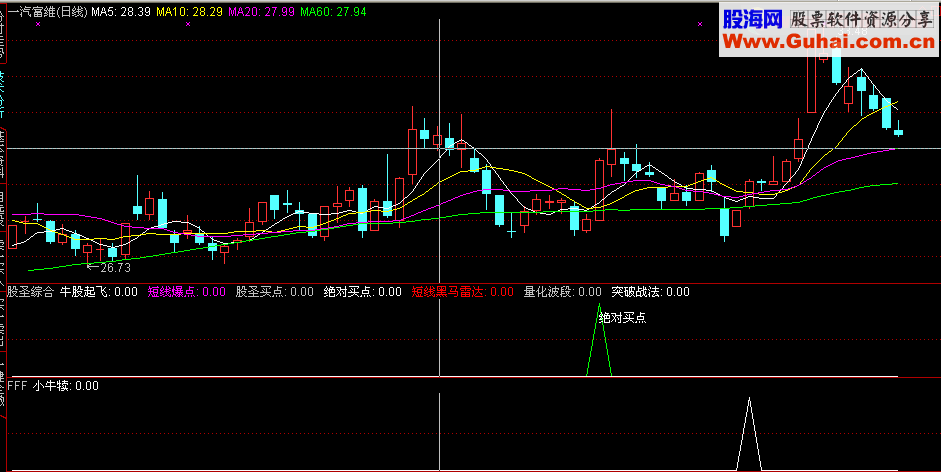Click the 绝对买点 label beside the green spike
Viewport: 941px width, 472px height.
pos(622,318)
